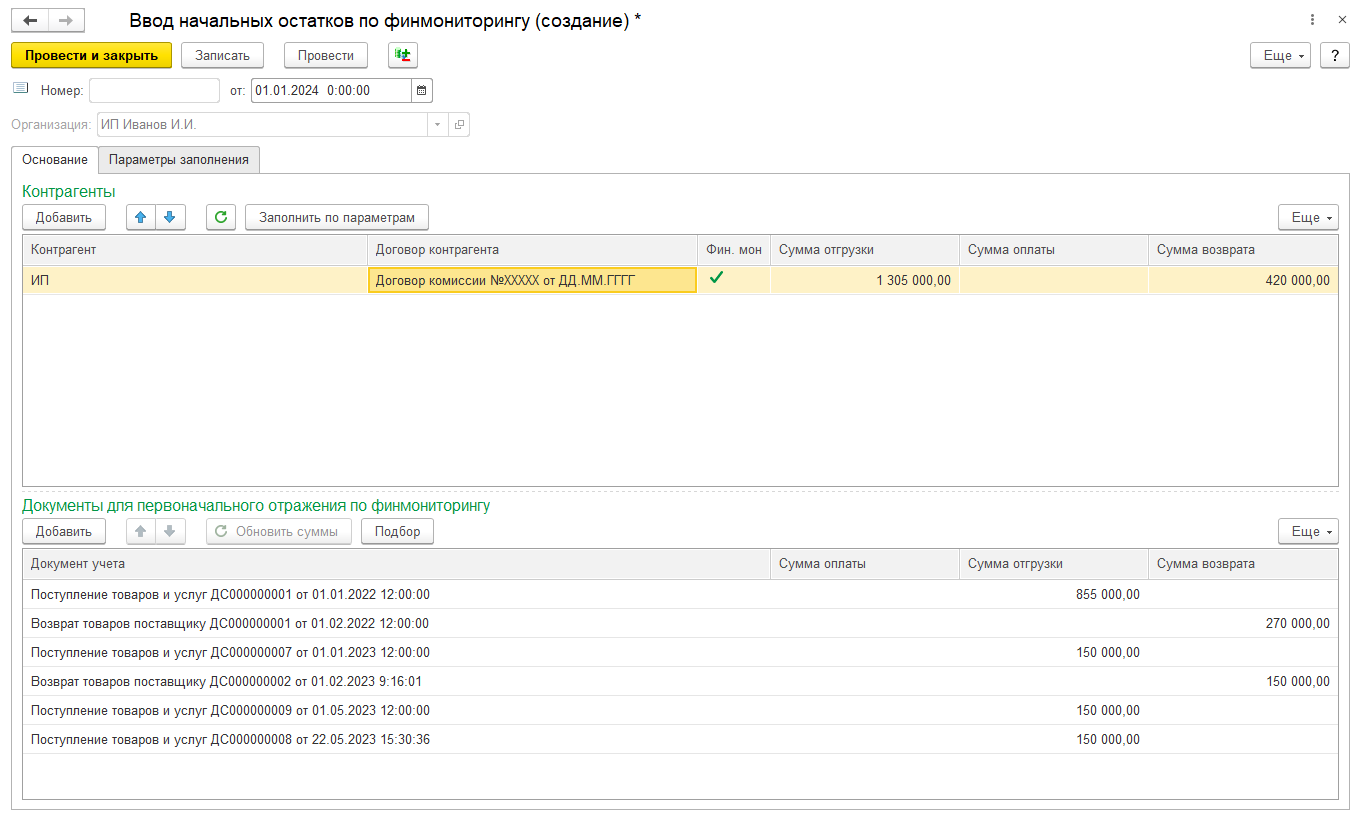1369x821 pixels.
Task: Open the Еще menu of the Контрагенты table
Action: point(1308,217)
